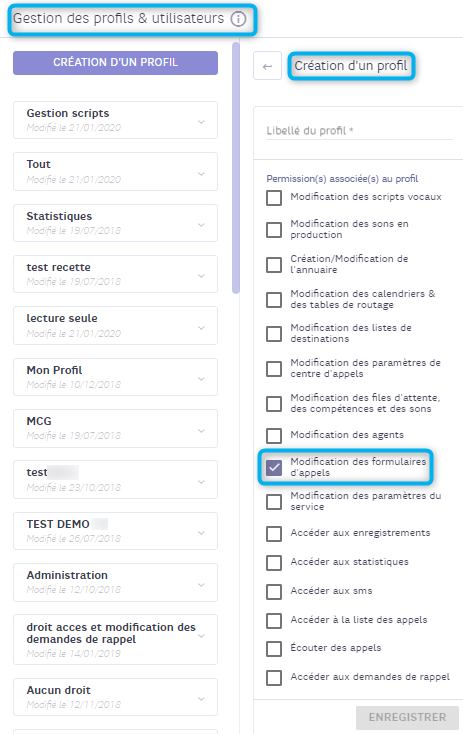The image size is (463, 734).
Task: Click the back arrow icon
Action: click(x=267, y=66)
